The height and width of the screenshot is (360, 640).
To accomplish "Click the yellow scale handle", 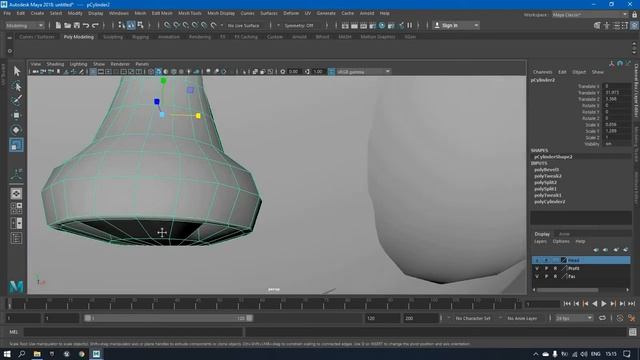I will pos(198,116).
